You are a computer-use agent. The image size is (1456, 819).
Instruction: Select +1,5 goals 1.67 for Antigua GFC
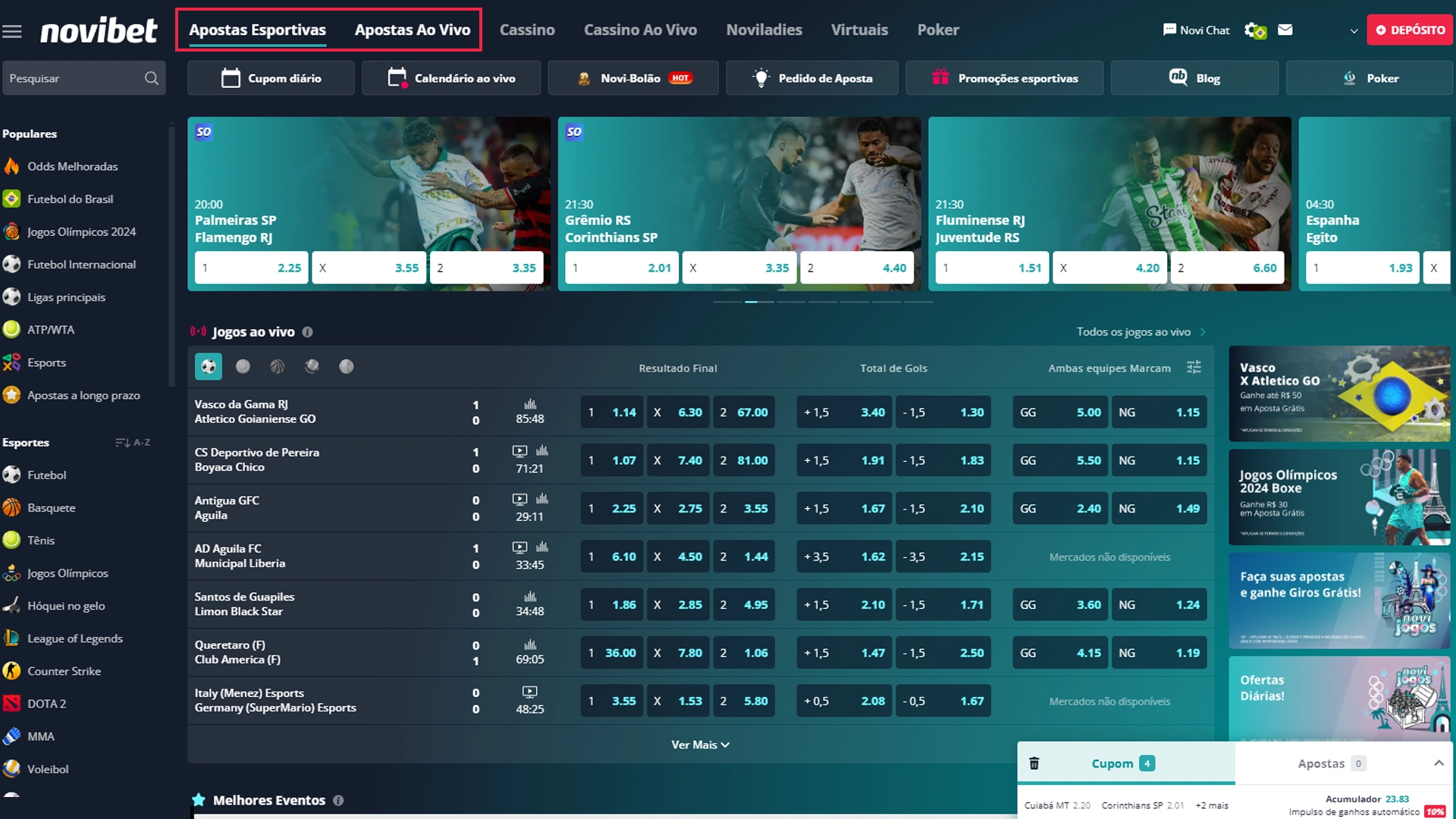pos(844,509)
